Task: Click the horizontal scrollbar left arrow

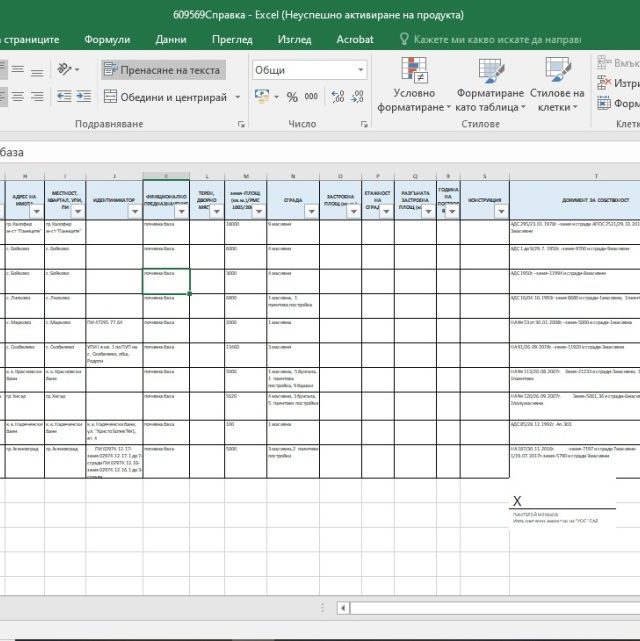Action: tap(344, 607)
